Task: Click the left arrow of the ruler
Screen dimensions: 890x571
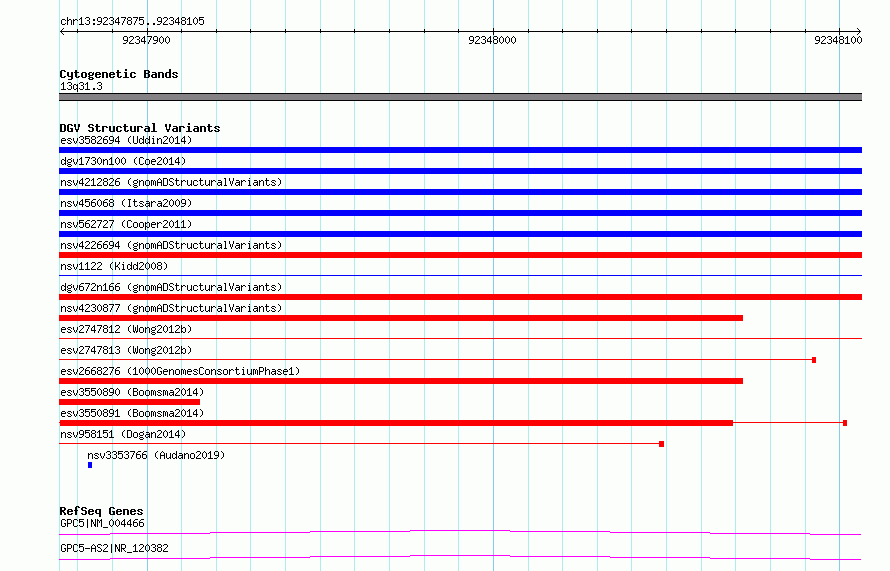Action: click(x=62, y=31)
